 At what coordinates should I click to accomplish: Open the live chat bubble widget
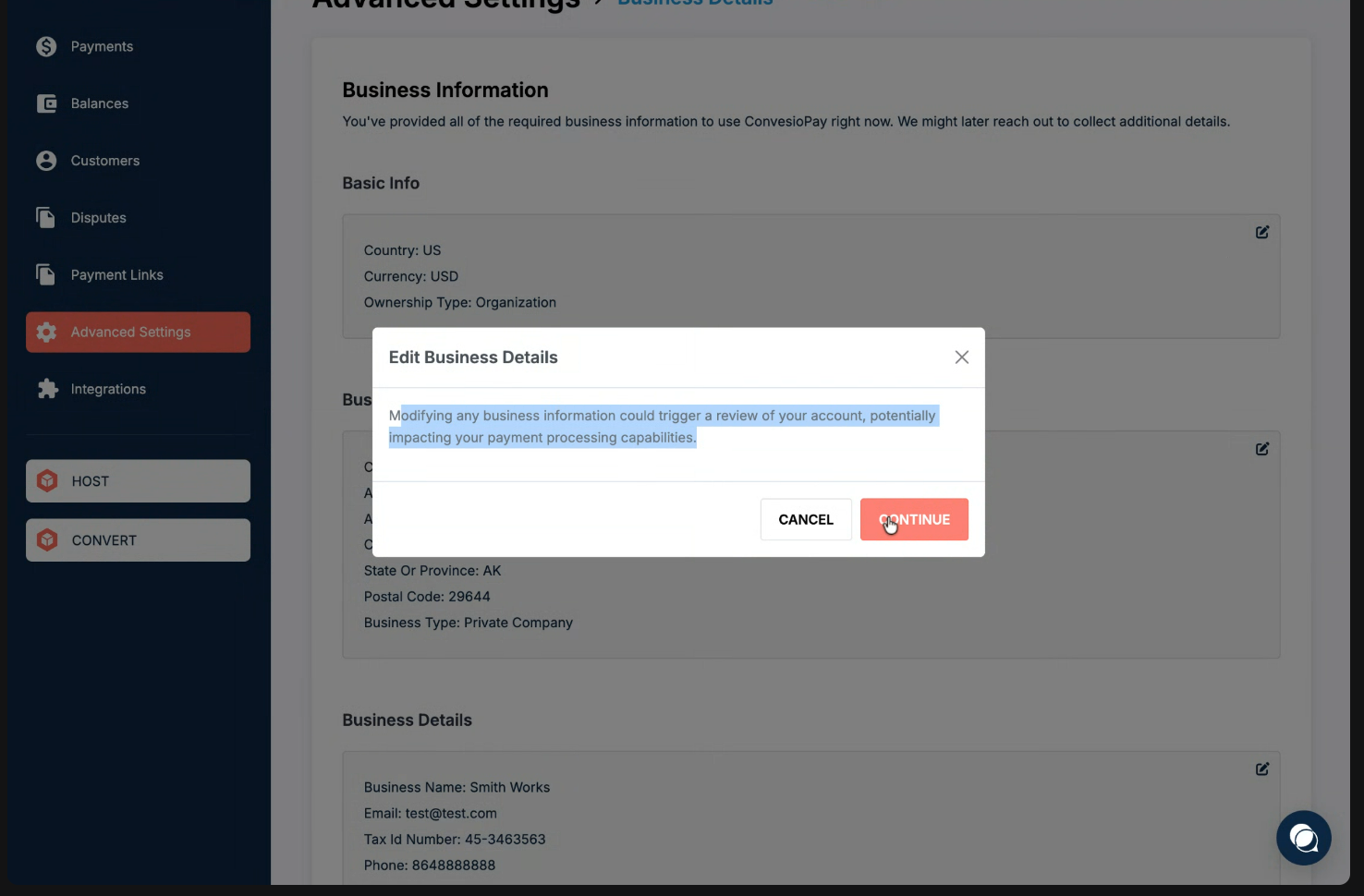point(1303,838)
